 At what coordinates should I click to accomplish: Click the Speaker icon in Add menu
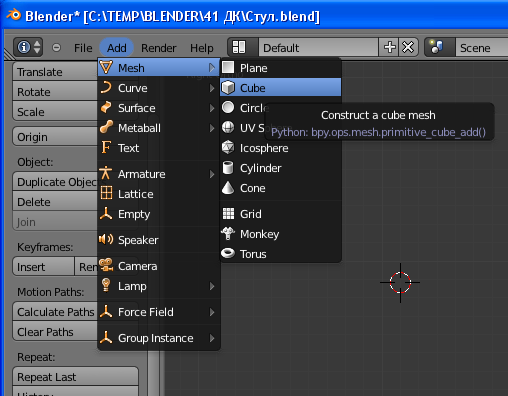pyautogui.click(x=106, y=239)
